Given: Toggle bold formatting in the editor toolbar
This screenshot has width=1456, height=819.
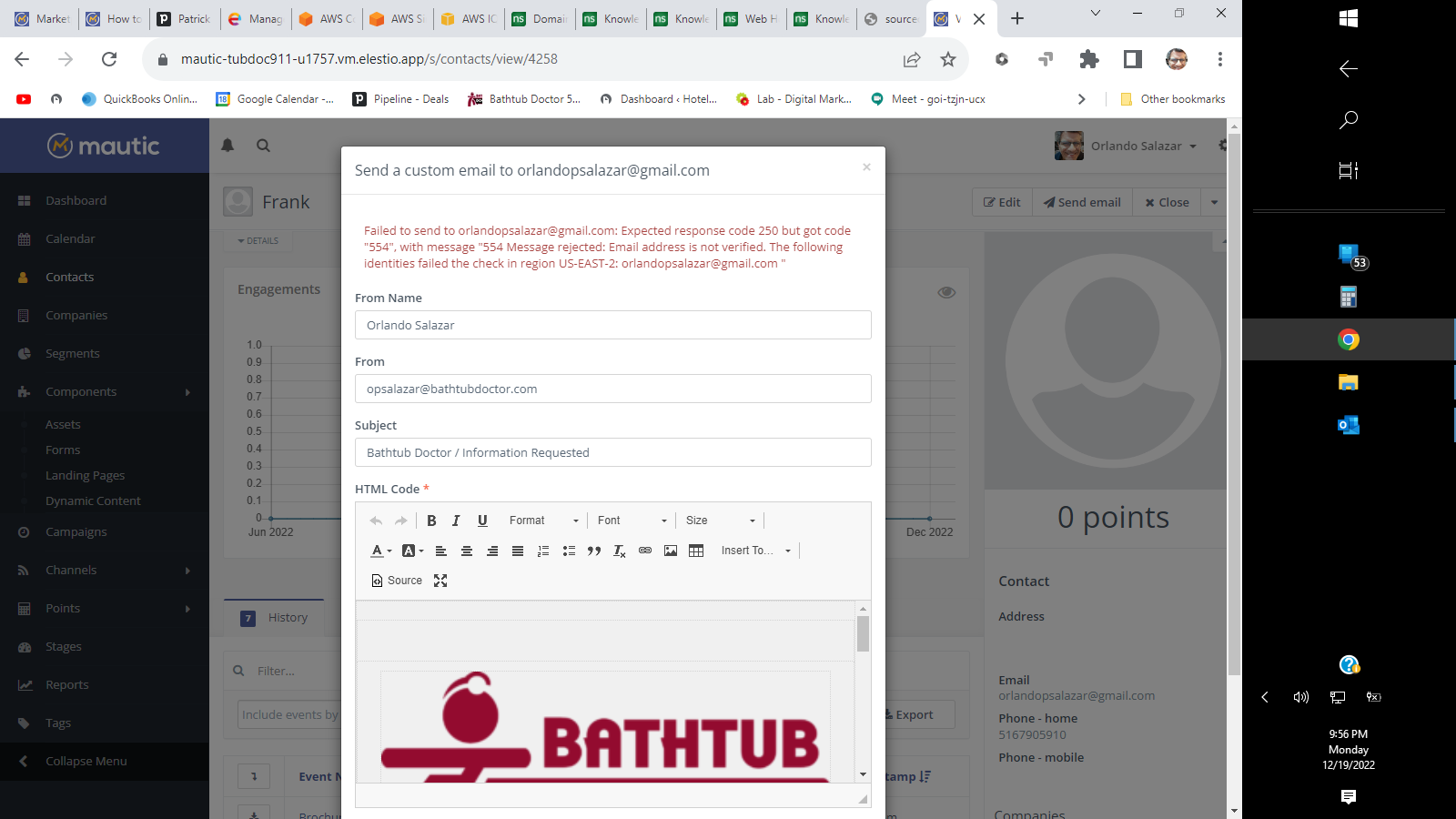Looking at the screenshot, I should tap(431, 521).
